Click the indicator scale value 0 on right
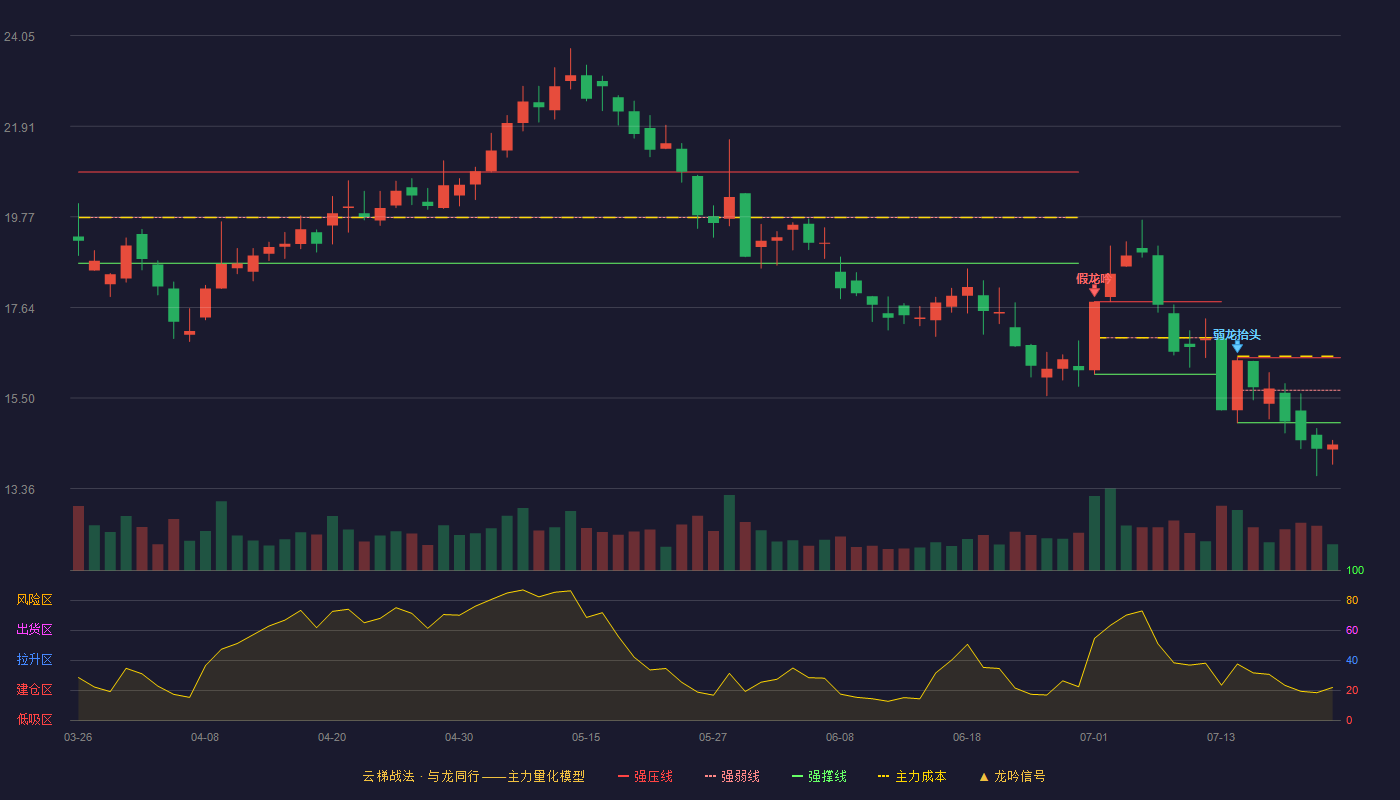Image resolution: width=1400 pixels, height=800 pixels. click(1349, 721)
